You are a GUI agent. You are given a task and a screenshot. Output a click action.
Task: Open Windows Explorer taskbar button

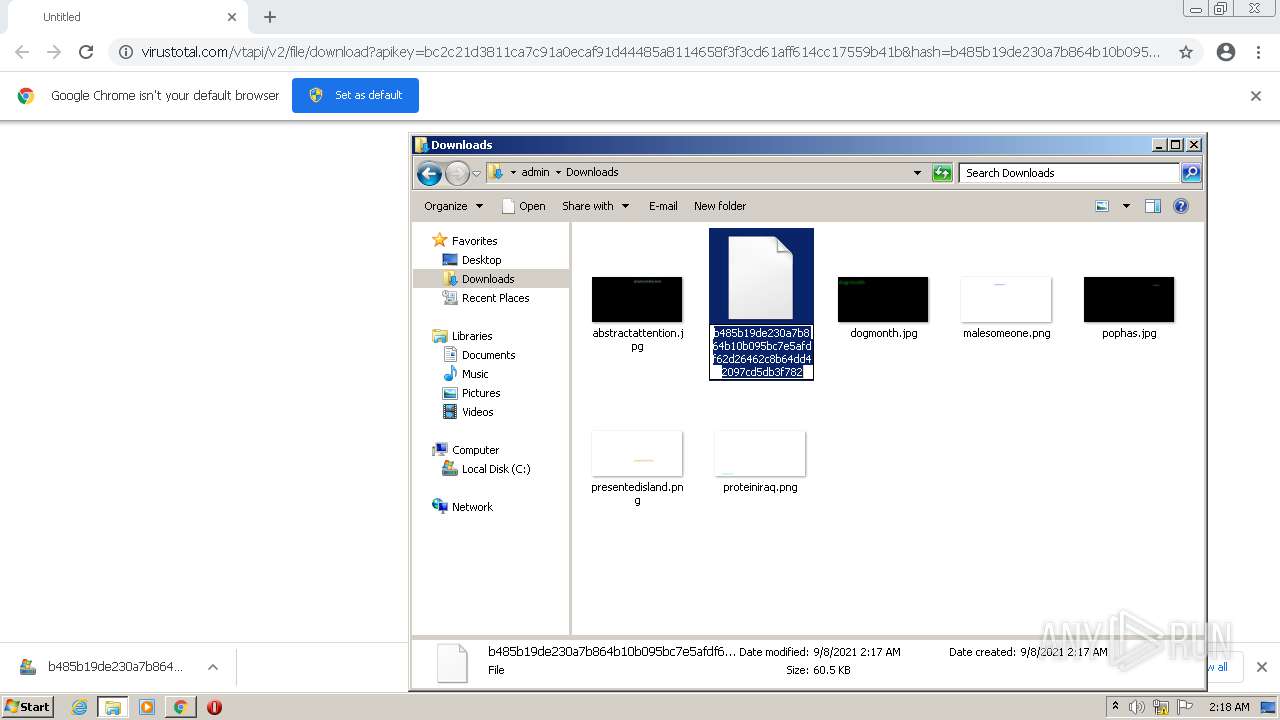[x=113, y=707]
